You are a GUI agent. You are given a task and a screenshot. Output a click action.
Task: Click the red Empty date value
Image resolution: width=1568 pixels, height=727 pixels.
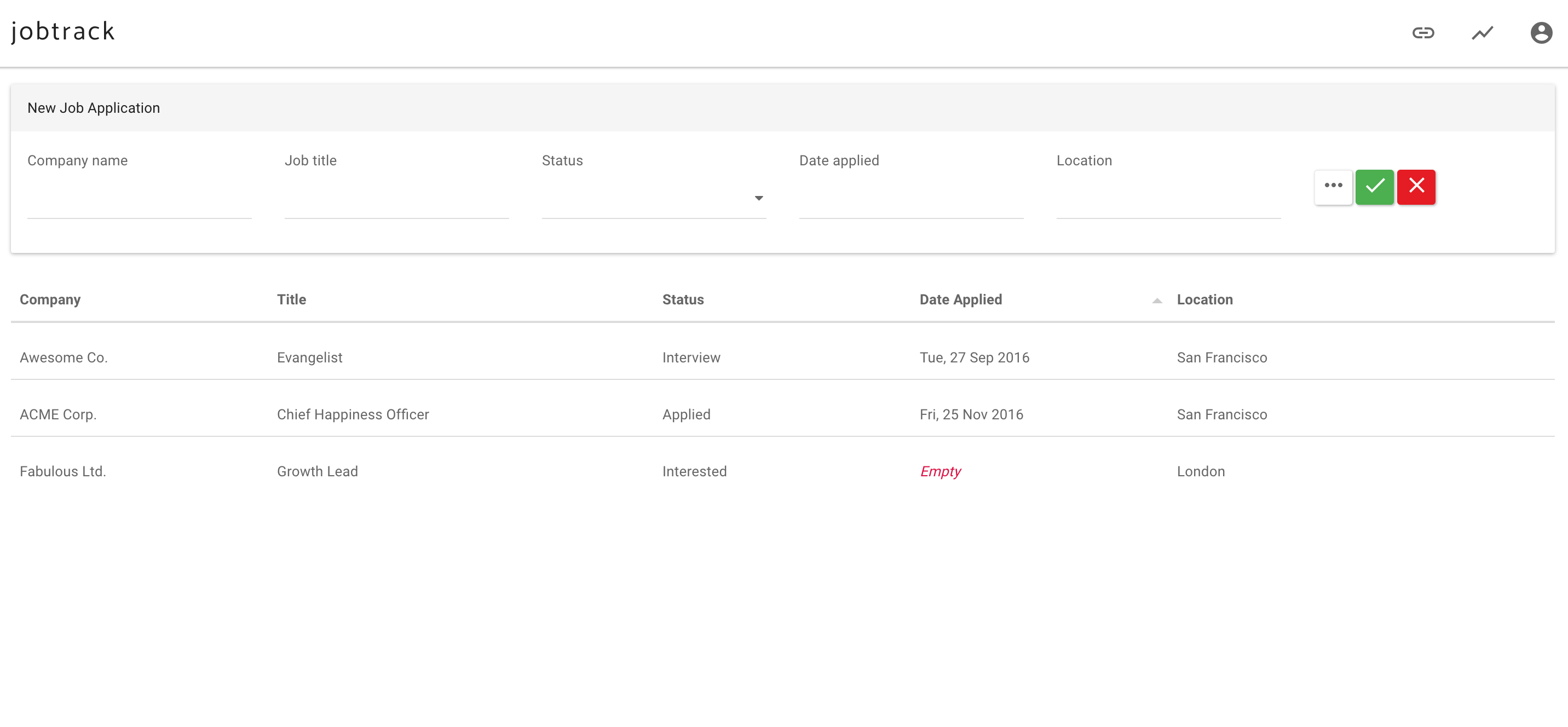pyautogui.click(x=940, y=471)
